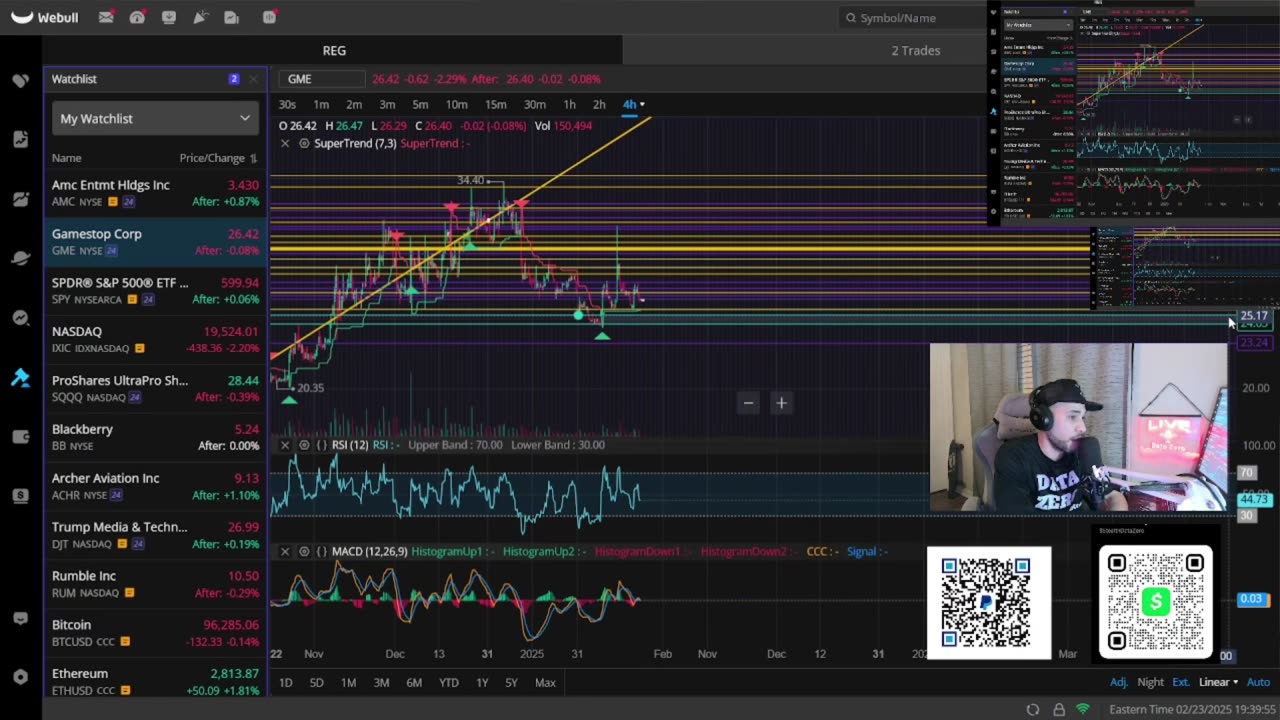
Task: Zoom out chart with minus button
Action: pyautogui.click(x=748, y=403)
